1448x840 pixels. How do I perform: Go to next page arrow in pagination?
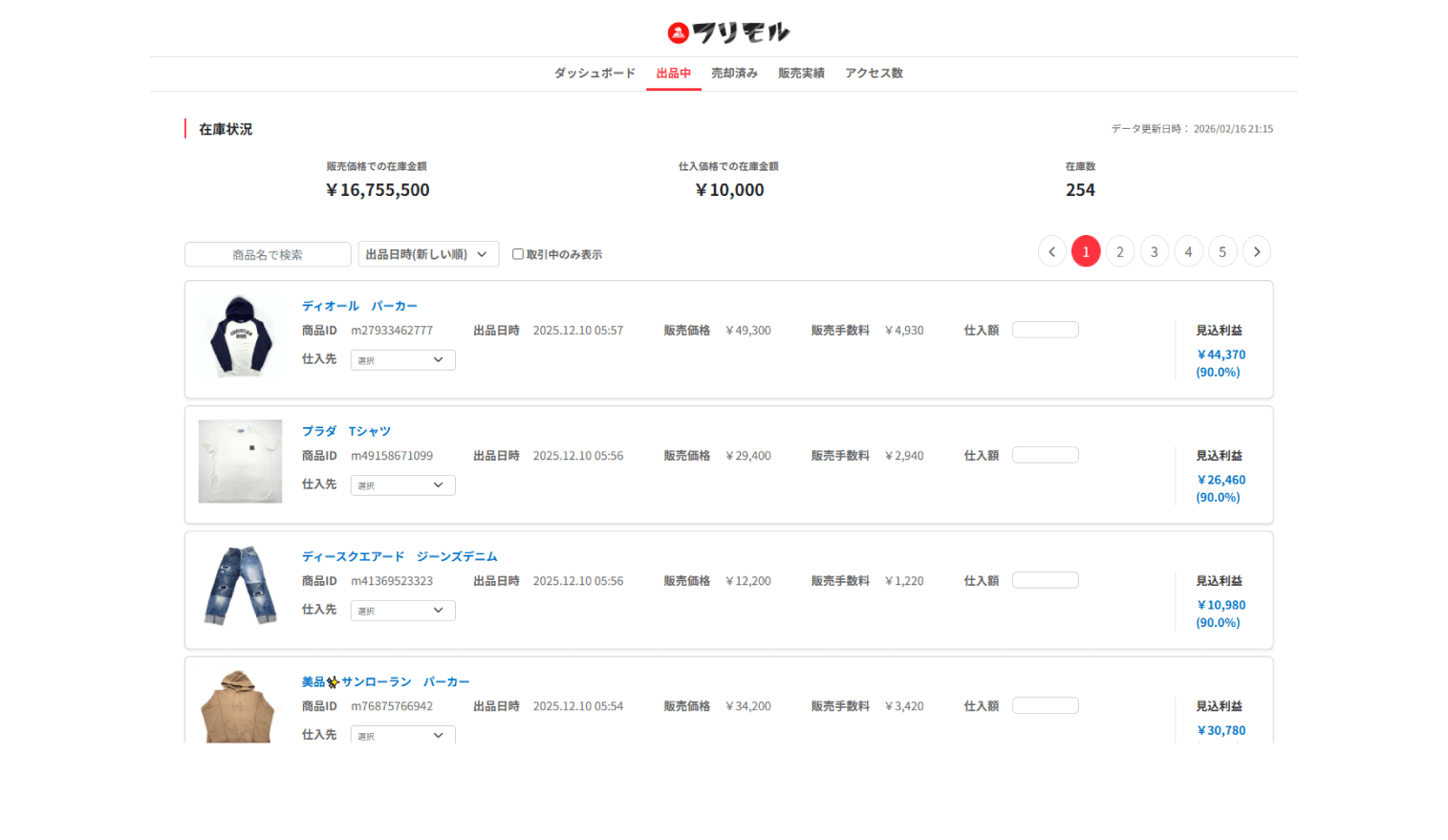coord(1256,251)
